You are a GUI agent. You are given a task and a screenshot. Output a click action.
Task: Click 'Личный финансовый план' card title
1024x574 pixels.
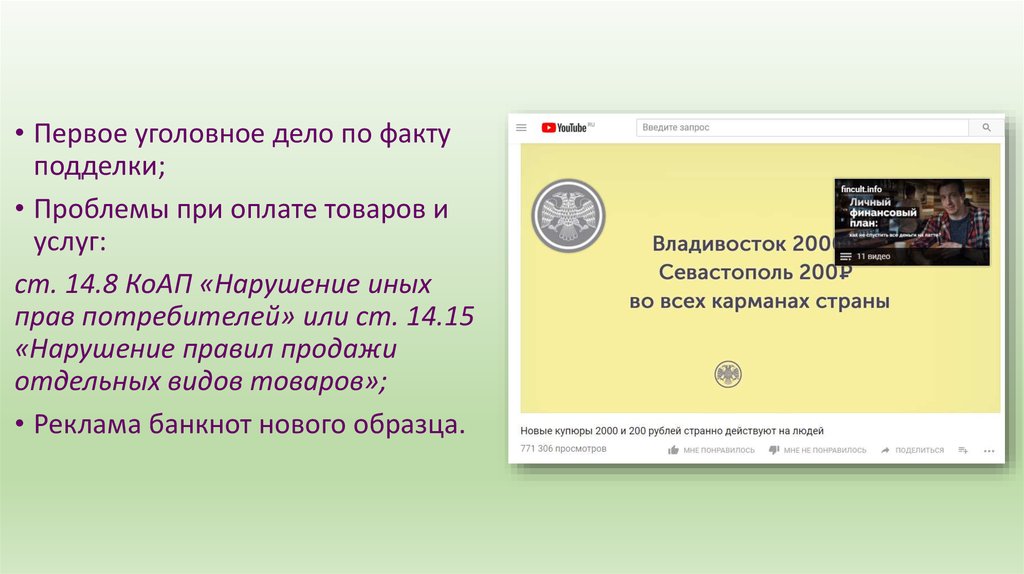(882, 212)
